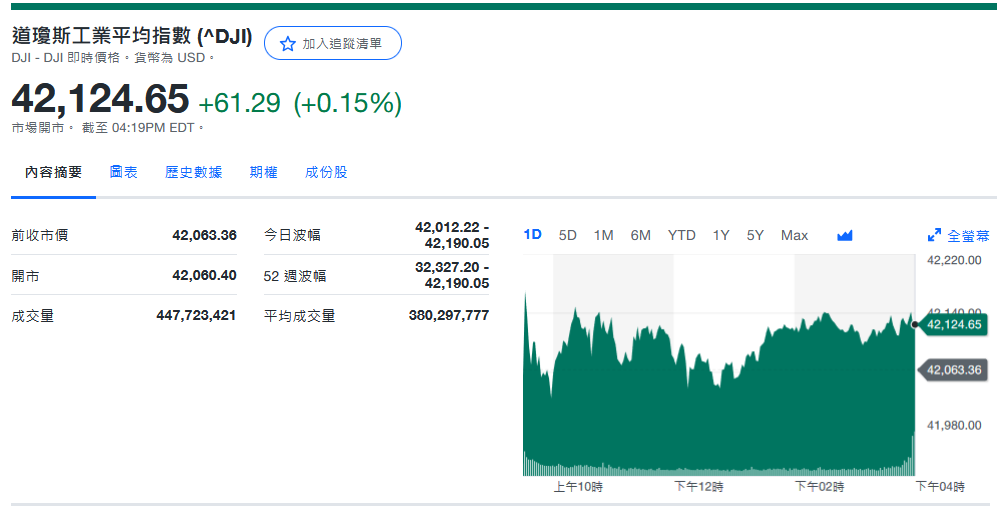This screenshot has width=997, height=513.
Task: Click 加入追蹤清單 button
Action: 333,44
